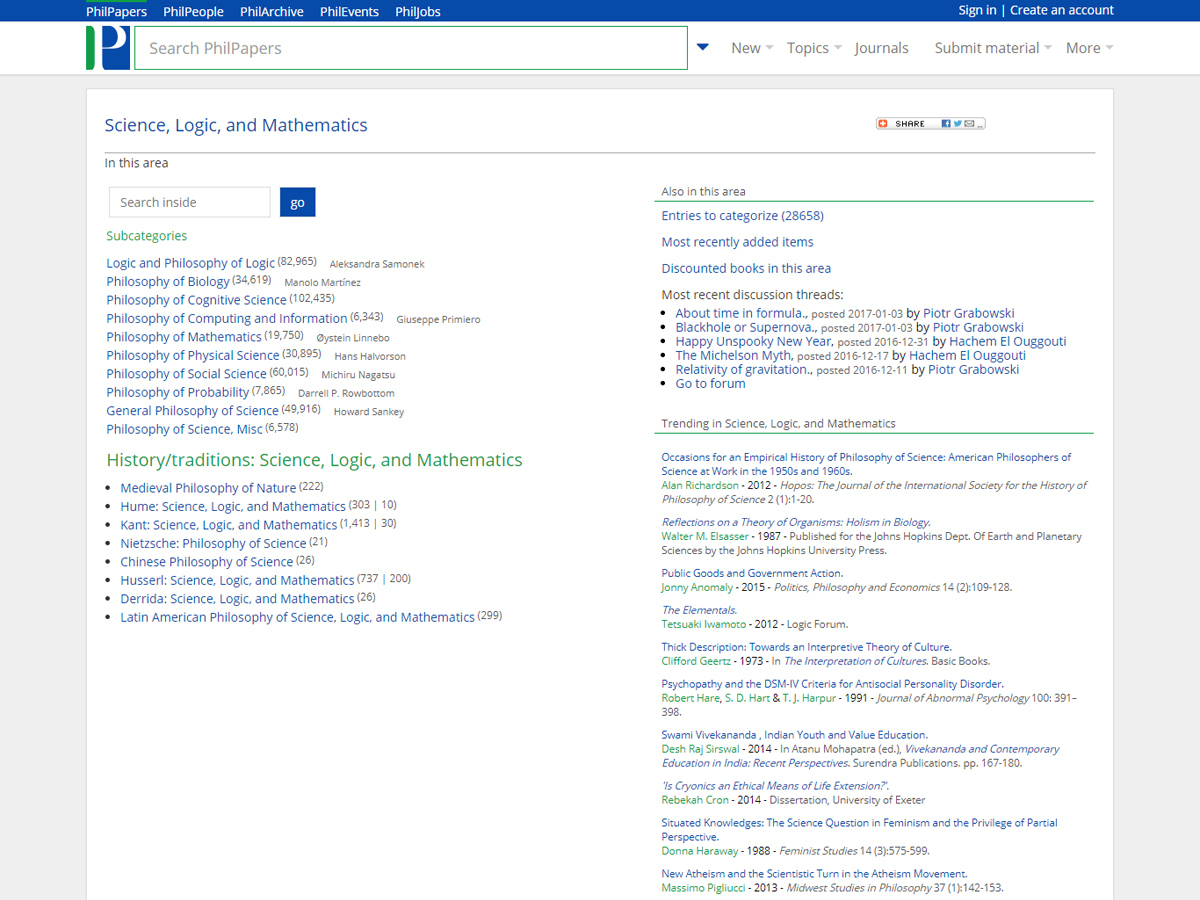1200x900 pixels.
Task: Share the page via the Twitter icon
Action: (x=958, y=123)
